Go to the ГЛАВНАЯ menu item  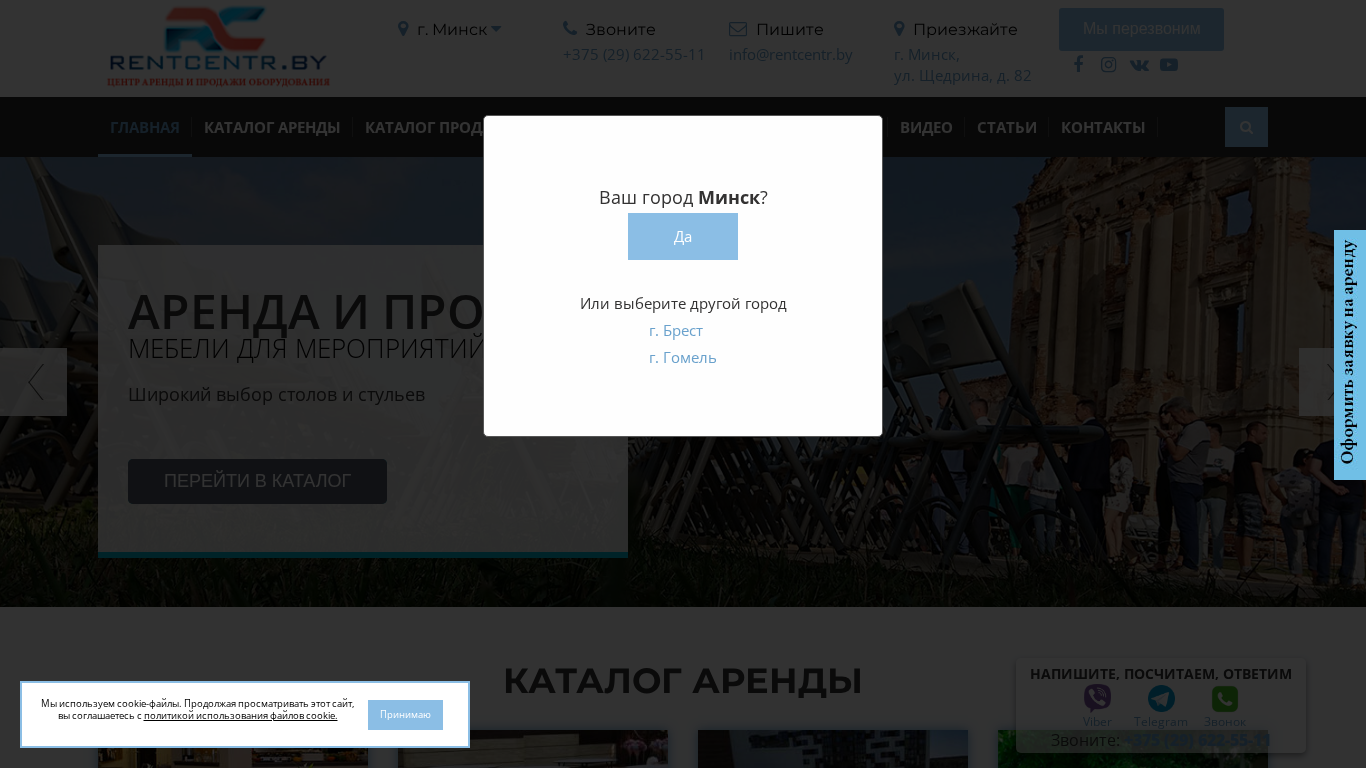tap(145, 127)
